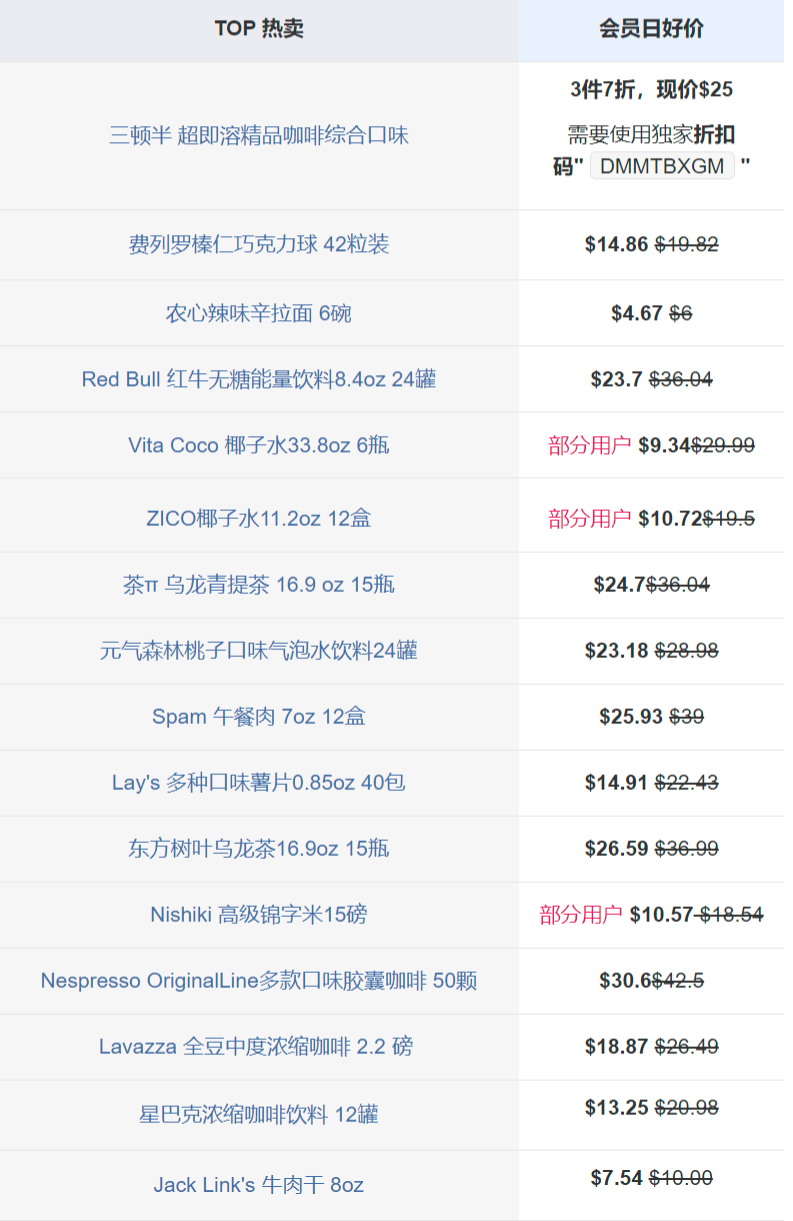Open the 三顿半 超即溶精品咖啡 product link
Screen dimensions: 793x1221
[258, 135]
